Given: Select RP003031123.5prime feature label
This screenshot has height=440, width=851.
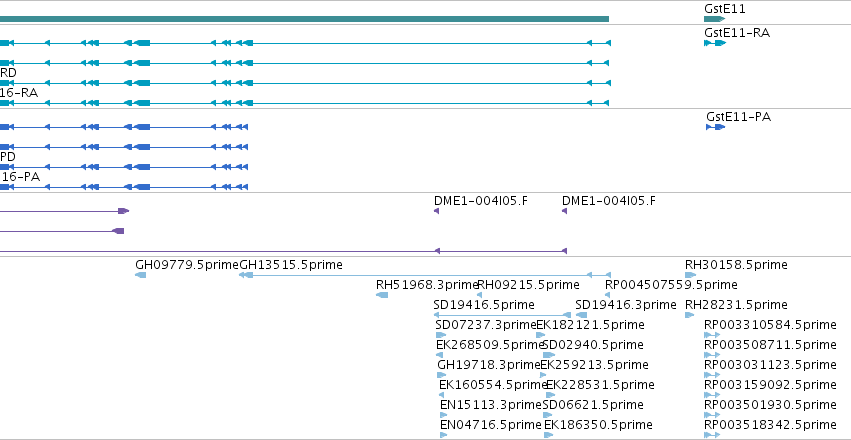Looking at the screenshot, I should tap(770, 365).
